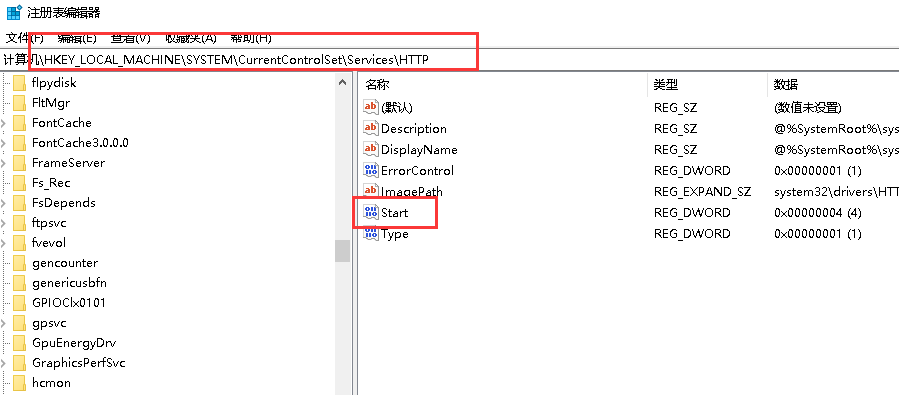Expand the FontCache key
This screenshot has height=395, width=899.
3,123
